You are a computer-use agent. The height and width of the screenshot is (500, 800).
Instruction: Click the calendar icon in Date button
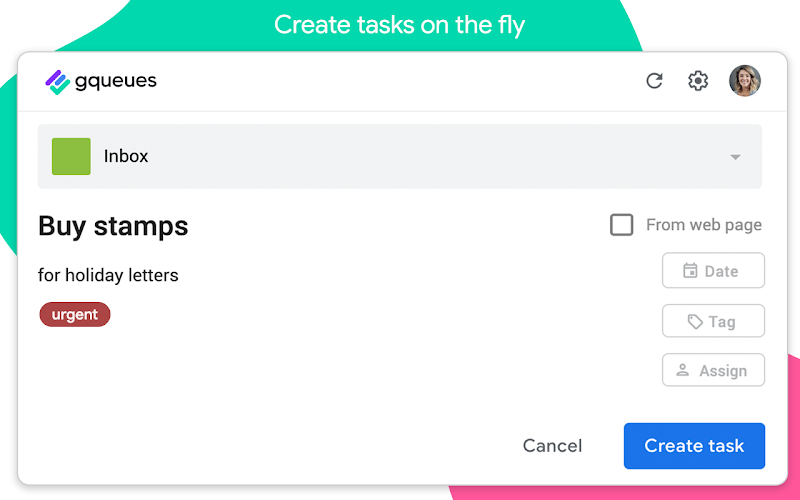pos(690,270)
